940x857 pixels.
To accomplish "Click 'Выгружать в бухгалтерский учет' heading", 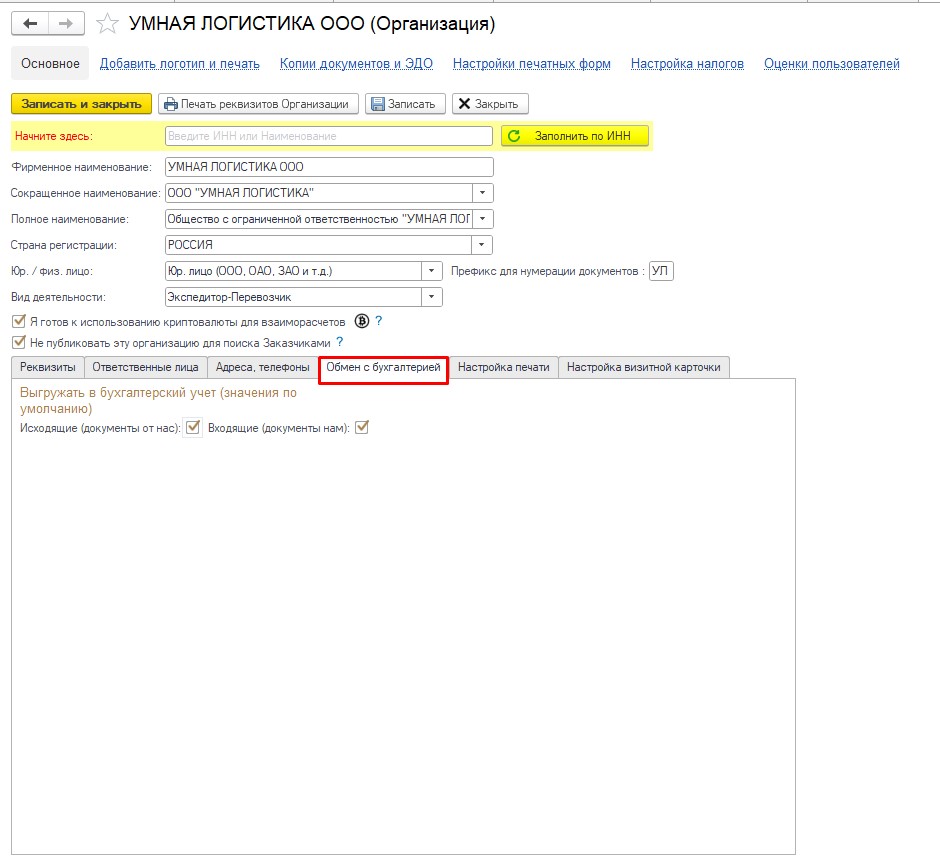I will point(158,400).
